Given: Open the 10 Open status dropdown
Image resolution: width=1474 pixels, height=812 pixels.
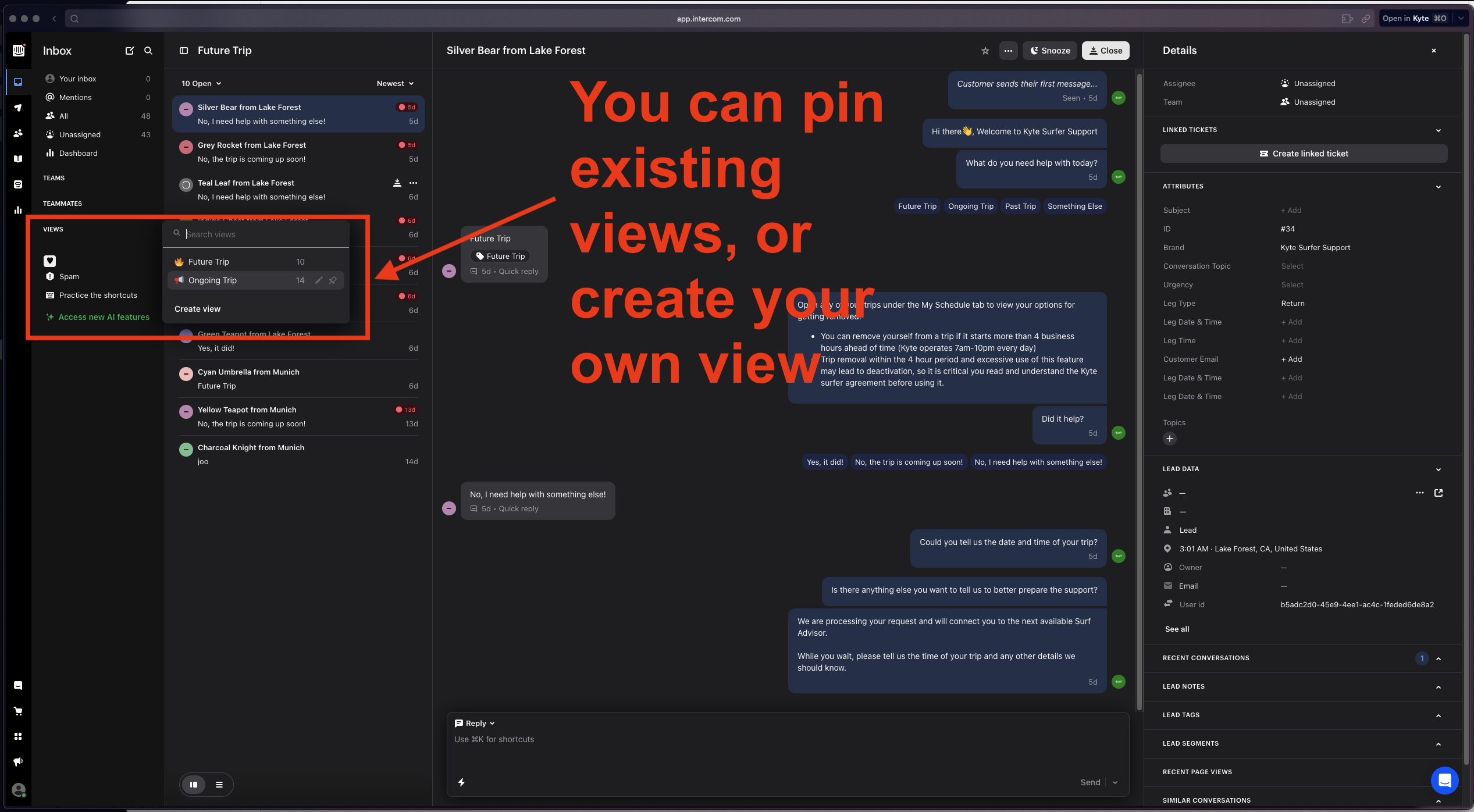Looking at the screenshot, I should point(201,83).
